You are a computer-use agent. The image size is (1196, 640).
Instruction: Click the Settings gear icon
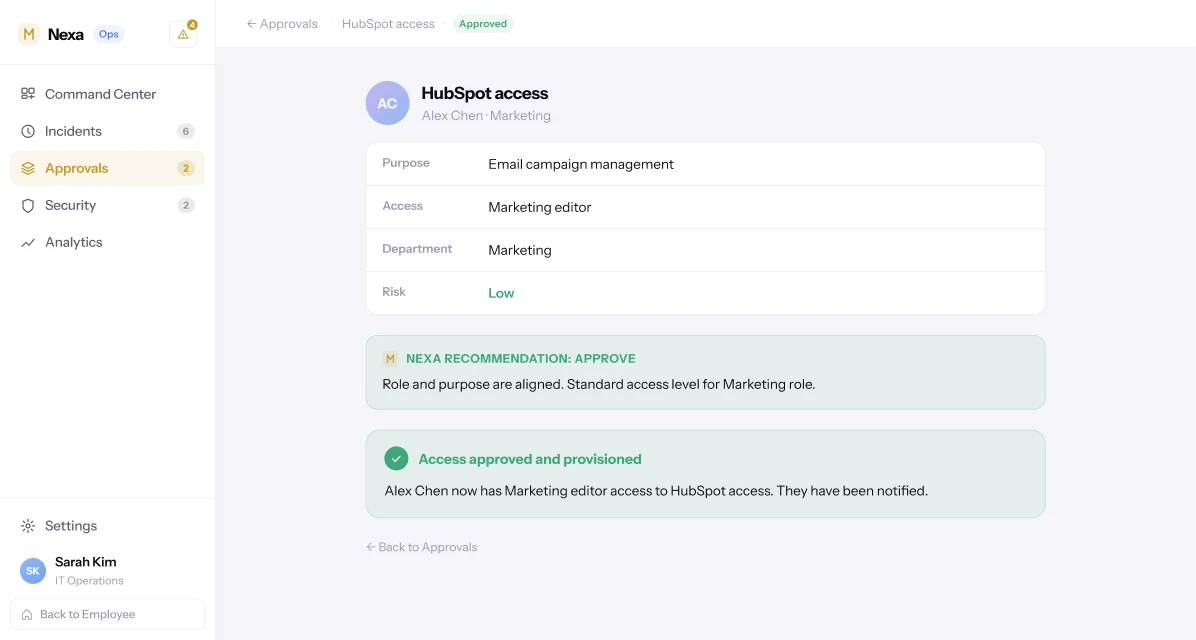[27, 526]
